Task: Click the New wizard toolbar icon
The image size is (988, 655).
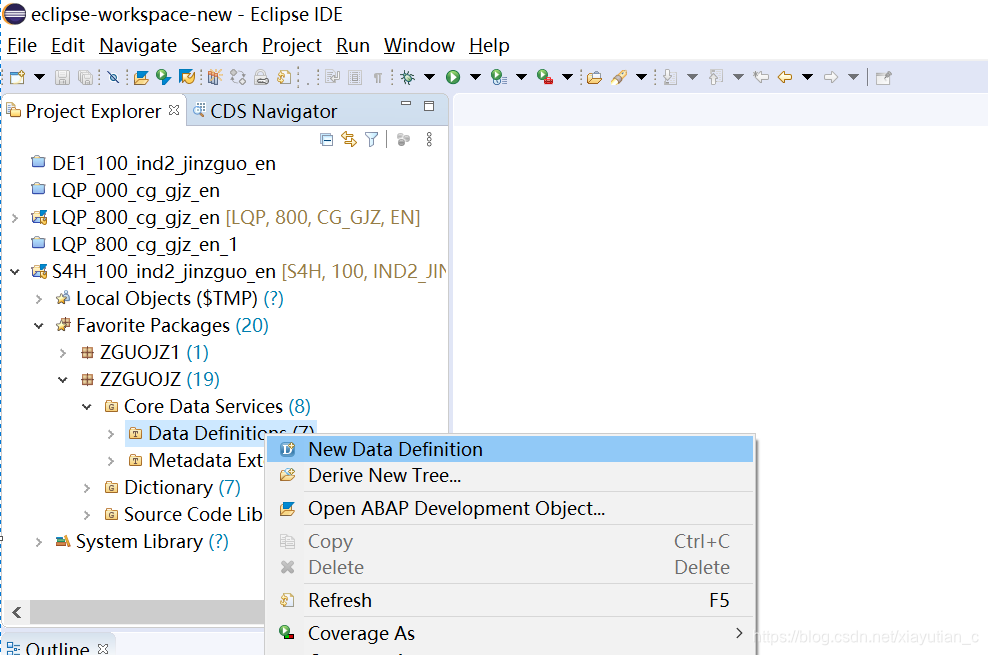Action: (17, 77)
